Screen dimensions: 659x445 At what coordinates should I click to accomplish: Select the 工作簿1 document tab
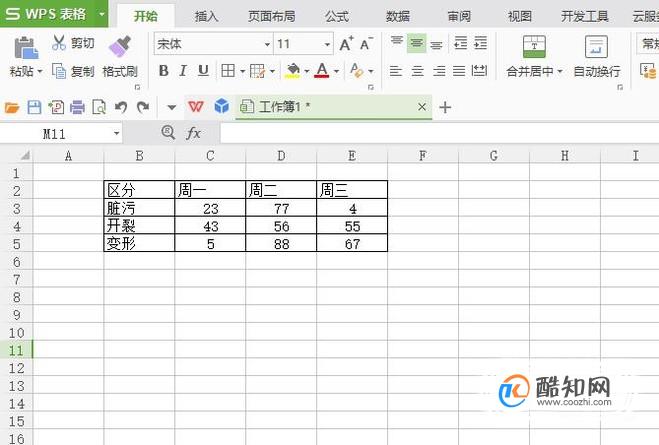[x=334, y=107]
